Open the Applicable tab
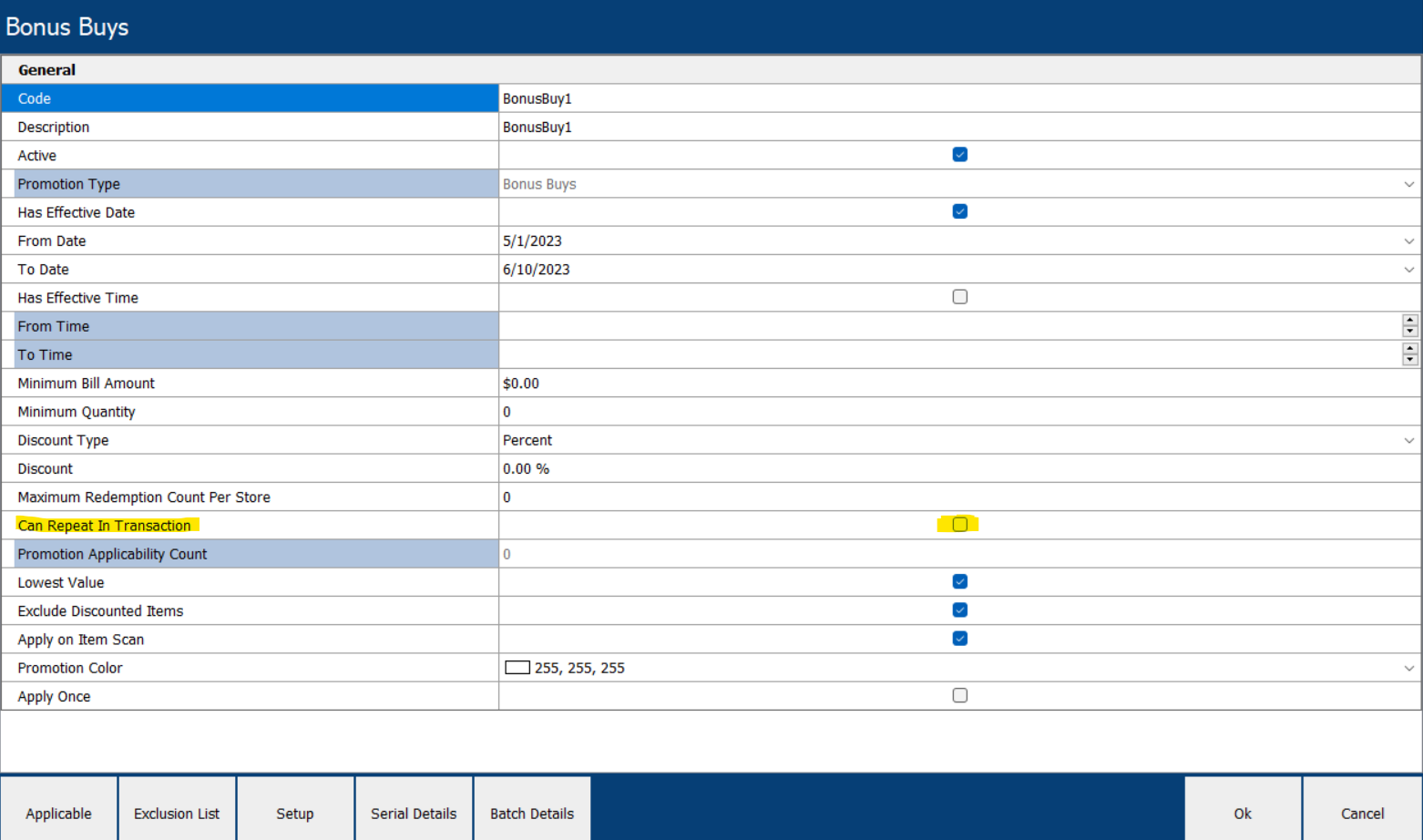Viewport: 1423px width, 840px height. pyautogui.click(x=58, y=813)
